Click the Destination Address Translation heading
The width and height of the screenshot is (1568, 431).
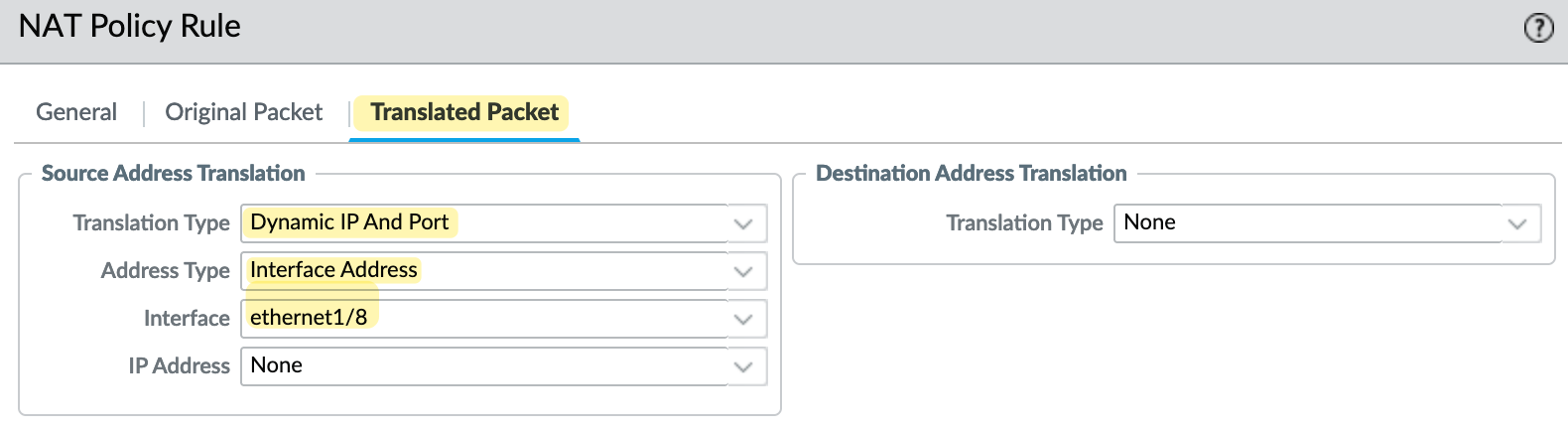click(971, 173)
